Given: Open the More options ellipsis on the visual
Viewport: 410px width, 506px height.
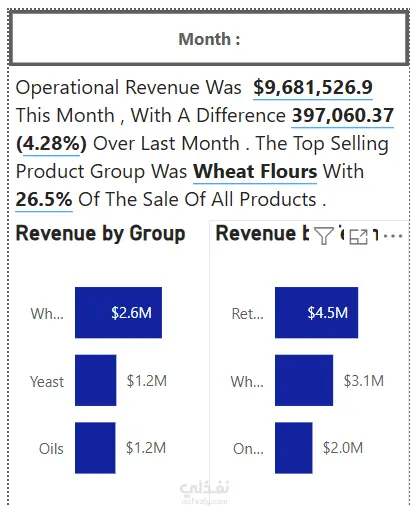Looking at the screenshot, I should 393,236.
